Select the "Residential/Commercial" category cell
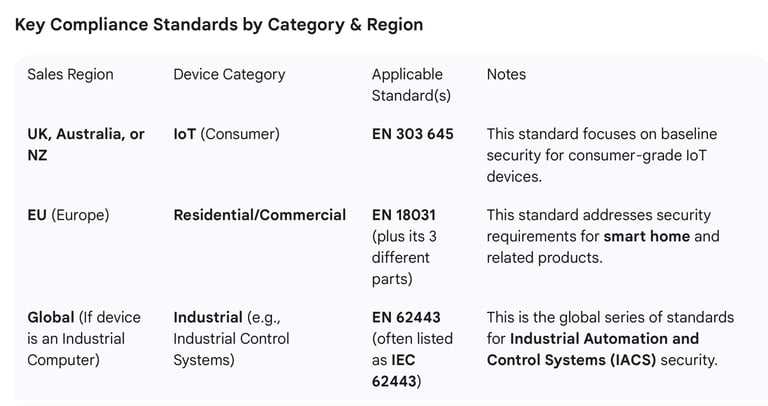The height and width of the screenshot is (406, 768). pos(260,215)
